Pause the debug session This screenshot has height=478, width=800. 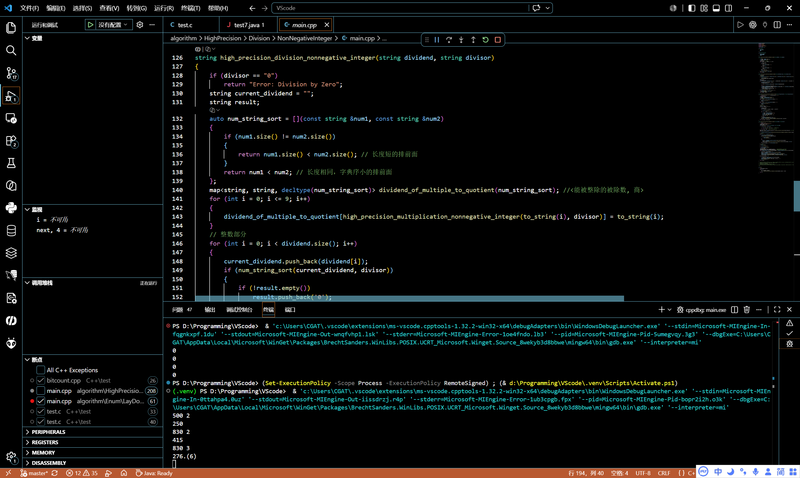click(x=437, y=40)
